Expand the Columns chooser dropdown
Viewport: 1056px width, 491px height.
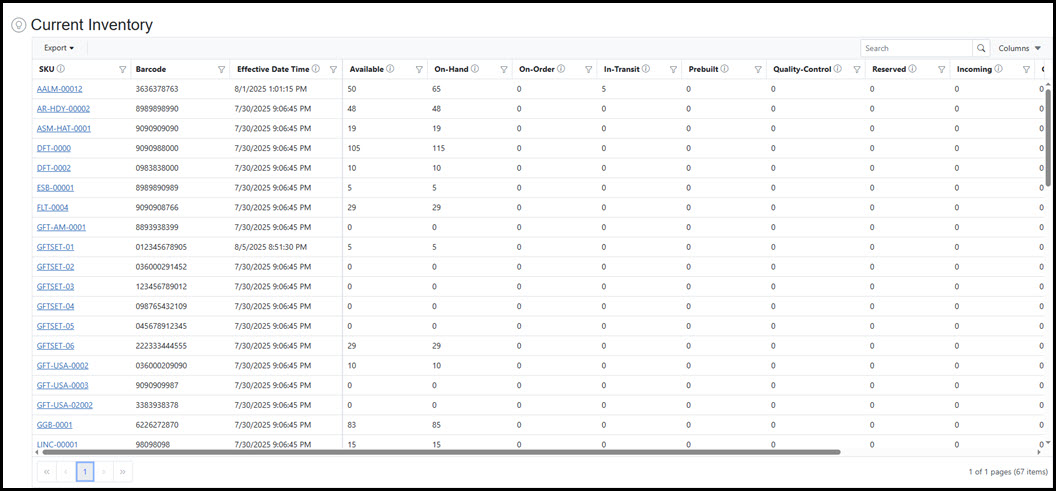click(x=1019, y=48)
